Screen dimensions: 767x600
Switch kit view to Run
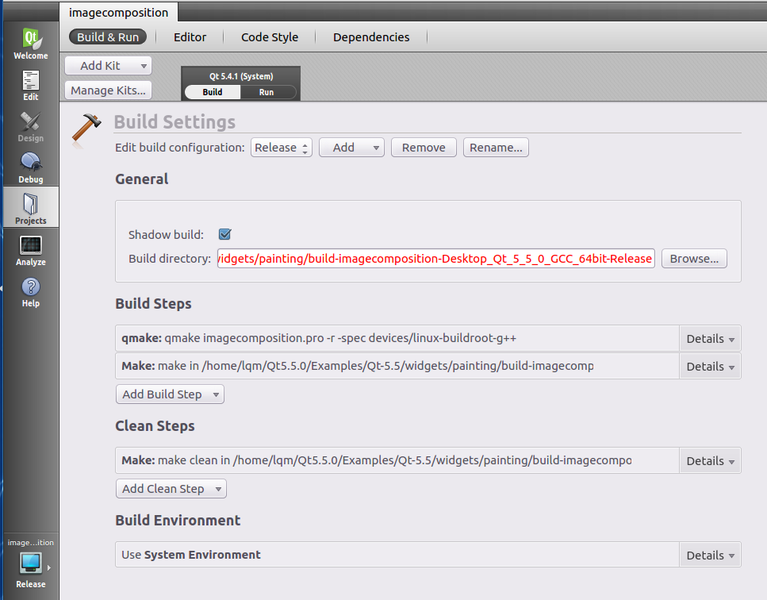(266, 92)
